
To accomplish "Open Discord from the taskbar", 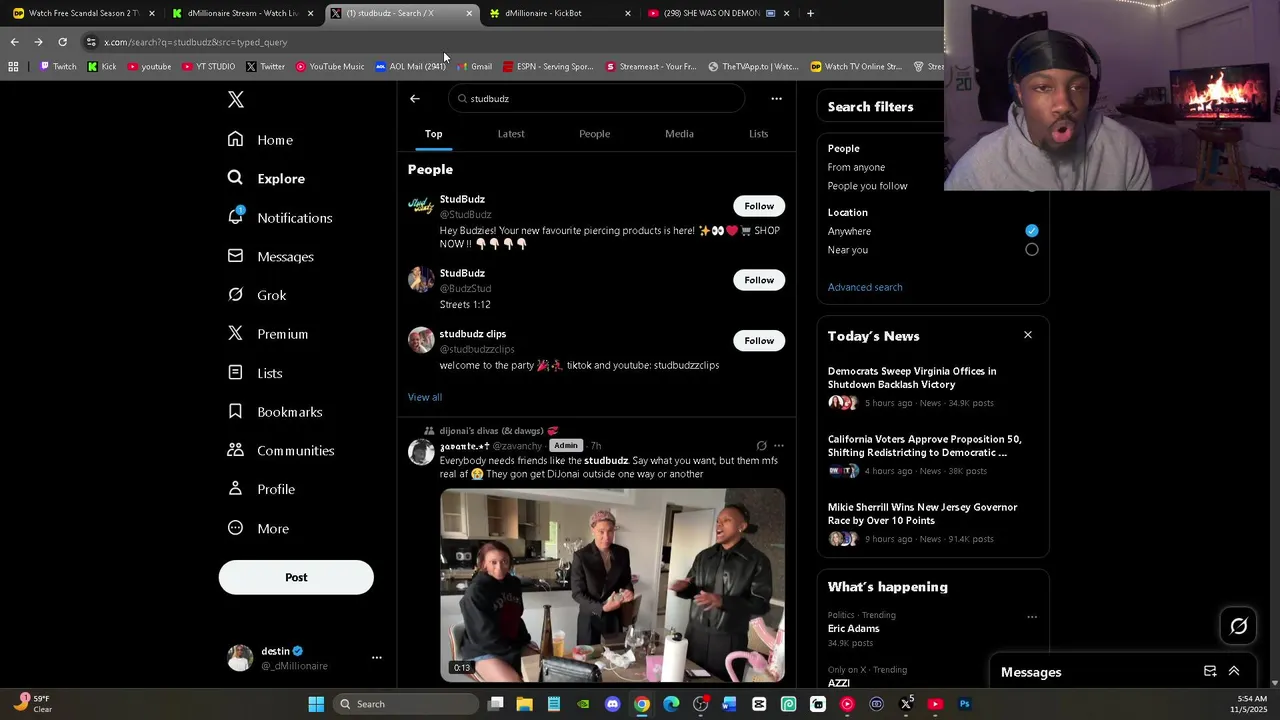I will click(613, 704).
